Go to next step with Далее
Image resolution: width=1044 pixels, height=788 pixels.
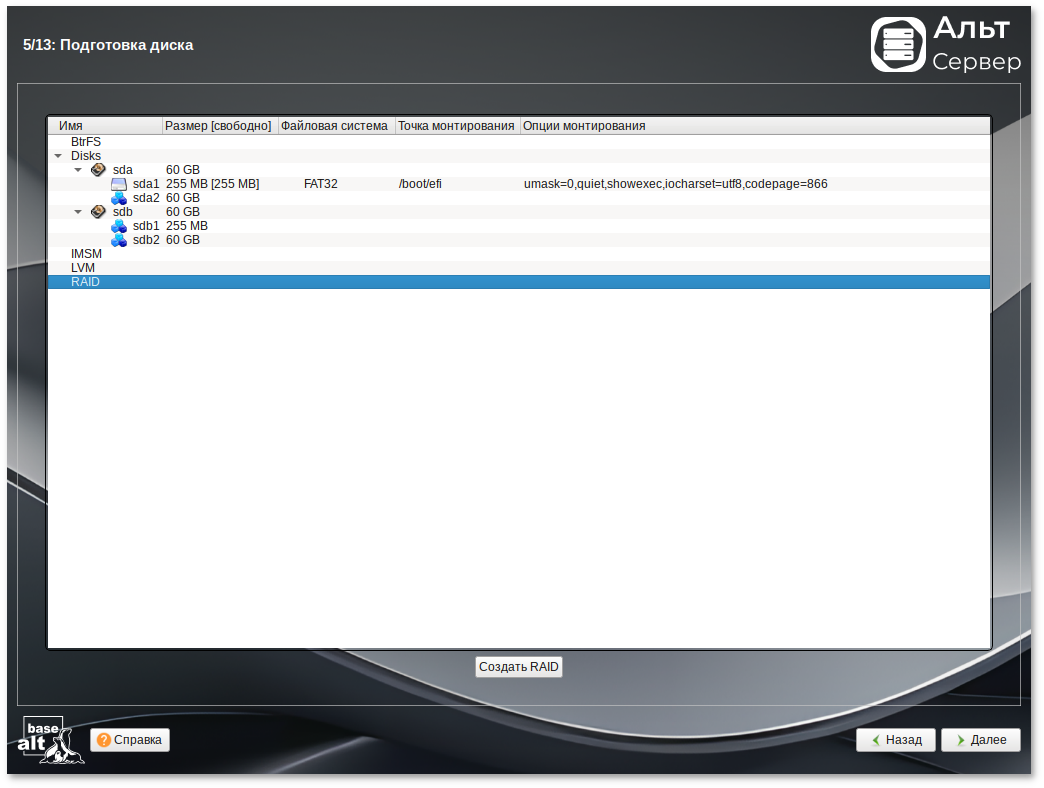[x=980, y=740]
